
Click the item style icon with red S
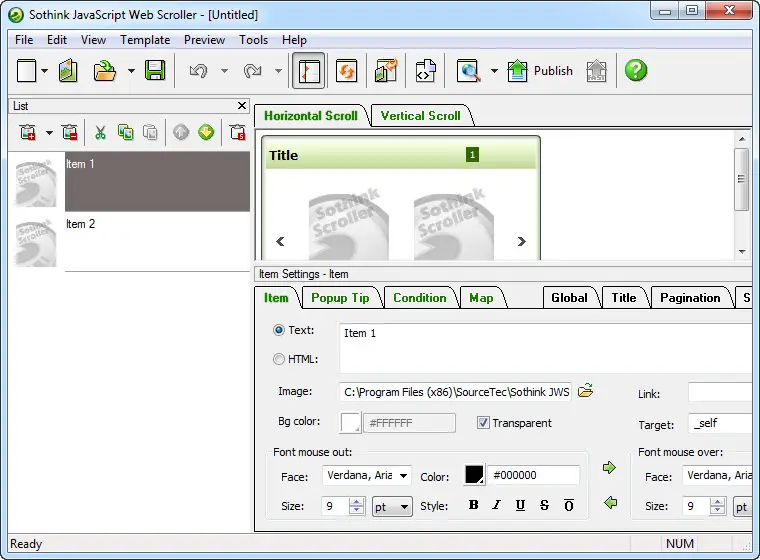(x=238, y=132)
